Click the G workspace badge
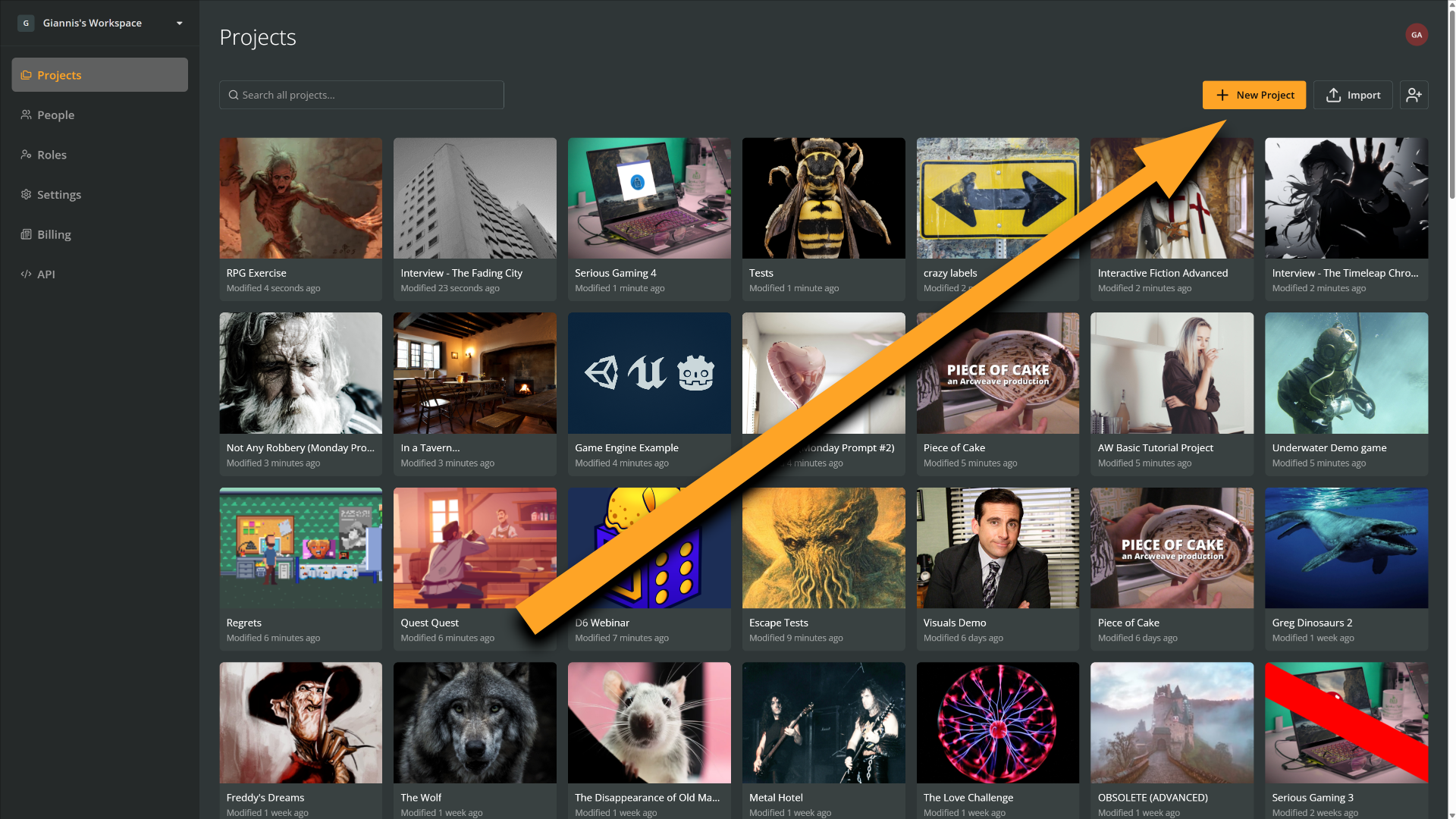Screen dimensions: 1456x819 (26, 23)
